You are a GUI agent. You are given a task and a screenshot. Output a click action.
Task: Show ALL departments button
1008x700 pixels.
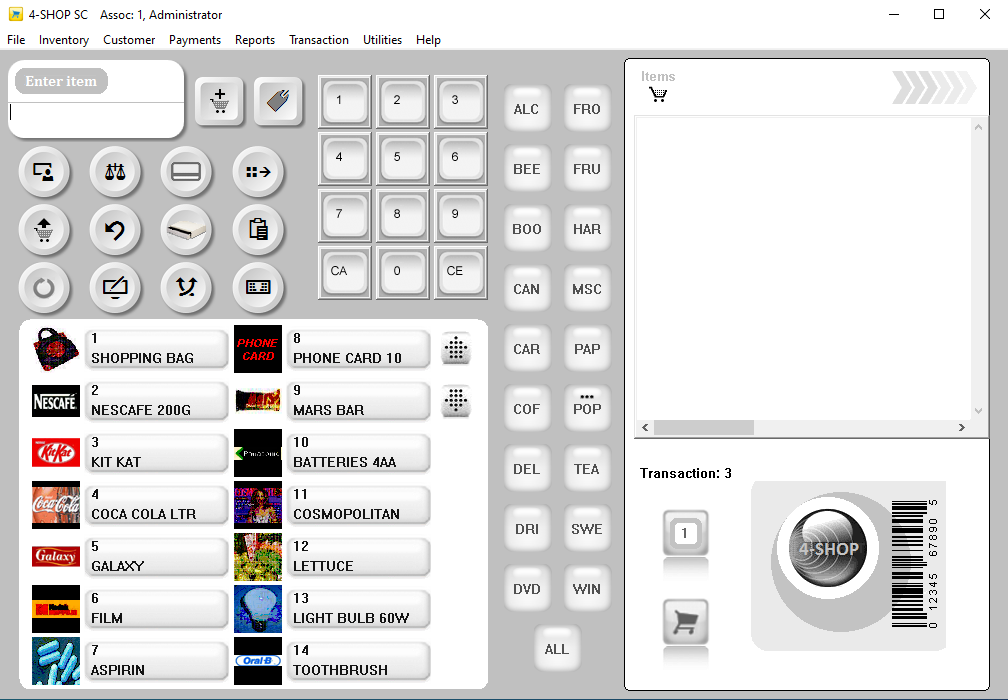(557, 649)
